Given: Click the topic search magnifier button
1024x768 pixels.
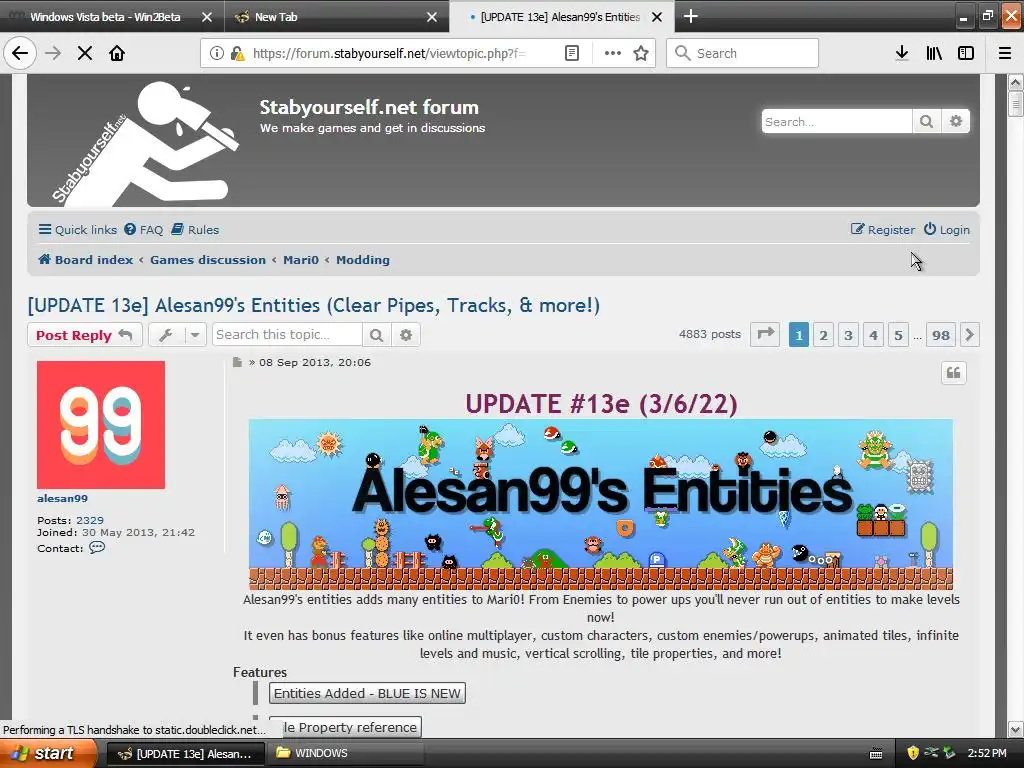Looking at the screenshot, I should (376, 335).
